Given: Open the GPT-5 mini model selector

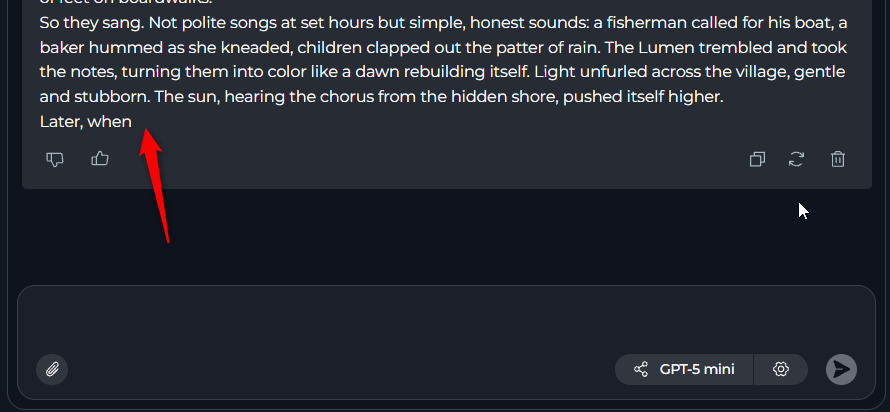Looking at the screenshot, I should [696, 369].
